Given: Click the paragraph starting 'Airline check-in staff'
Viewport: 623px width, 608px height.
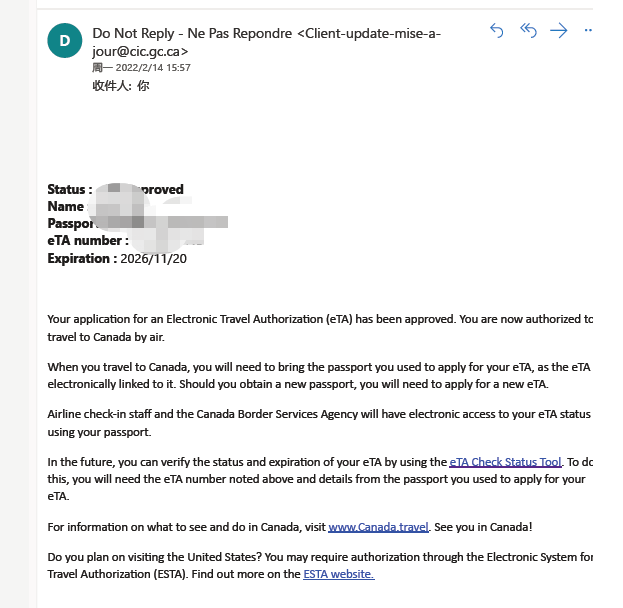Looking at the screenshot, I should (x=319, y=423).
